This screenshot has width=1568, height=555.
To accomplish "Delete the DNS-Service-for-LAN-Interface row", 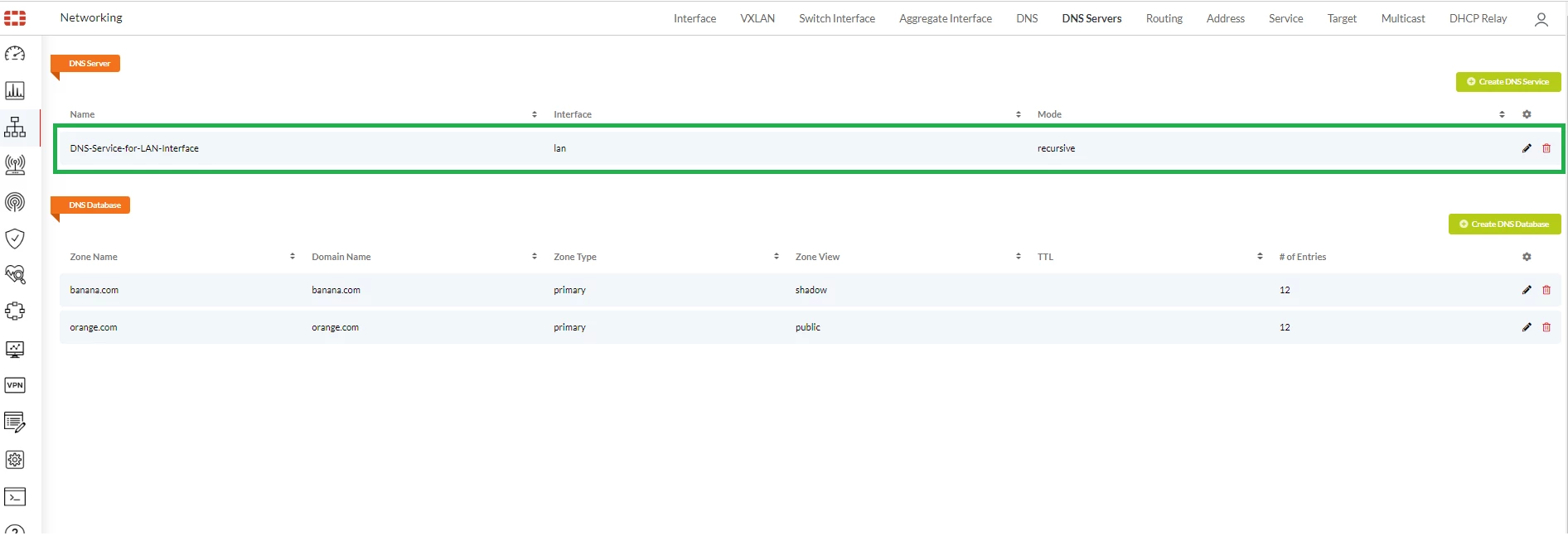I will click(1546, 148).
